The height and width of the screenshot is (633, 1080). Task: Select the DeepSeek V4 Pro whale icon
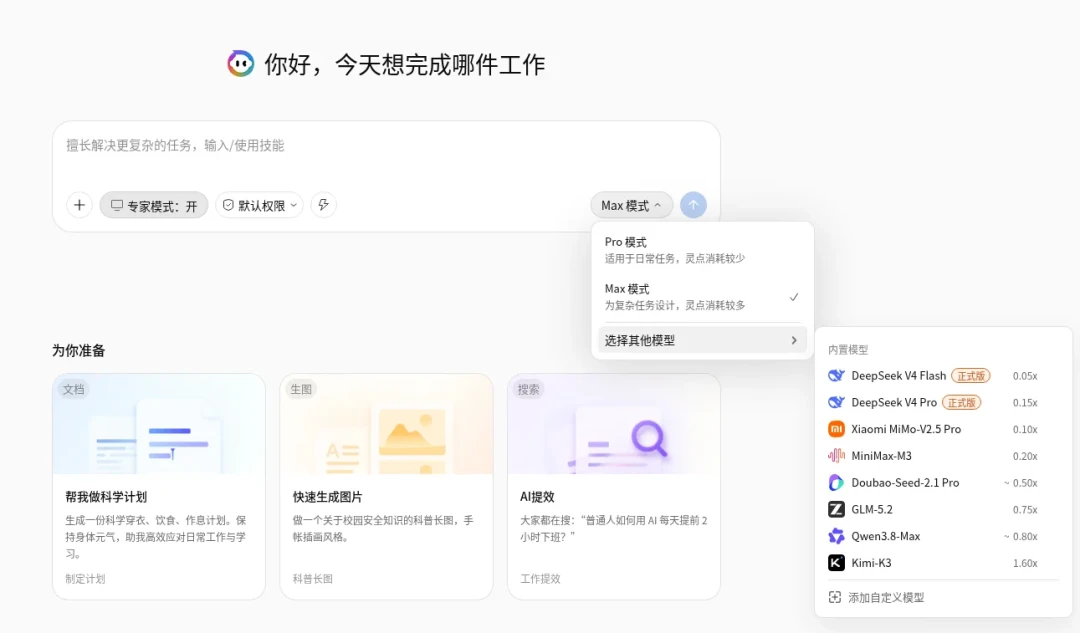(x=836, y=402)
